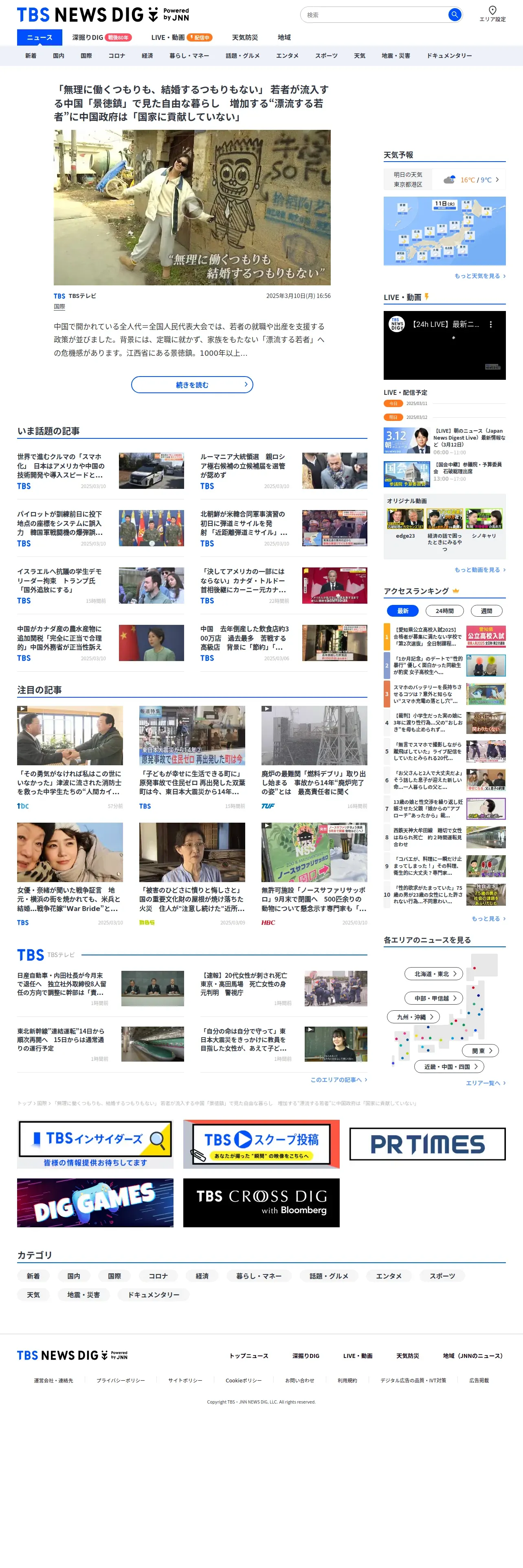Image resolution: width=523 pixels, height=1568 pixels.
Task: Open the edge23 original video thumbnail
Action: pyautogui.click(x=406, y=519)
